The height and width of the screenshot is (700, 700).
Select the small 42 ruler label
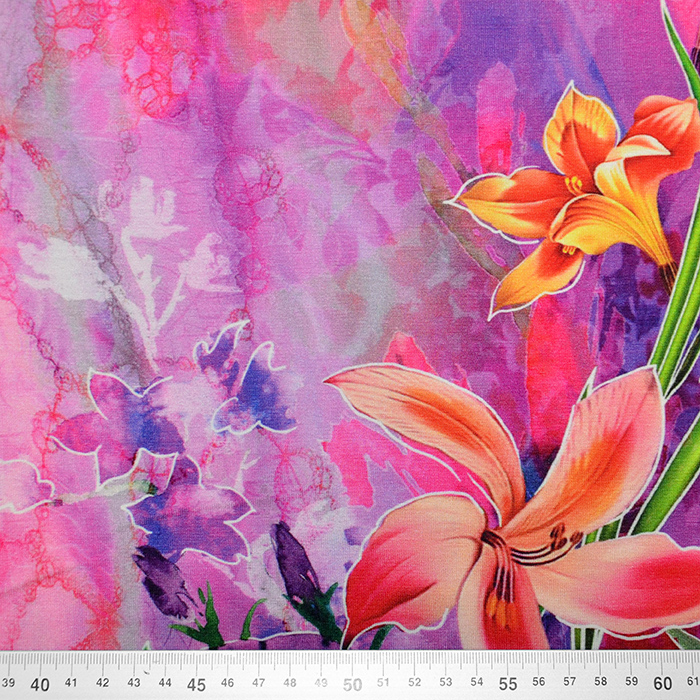[x=103, y=682]
